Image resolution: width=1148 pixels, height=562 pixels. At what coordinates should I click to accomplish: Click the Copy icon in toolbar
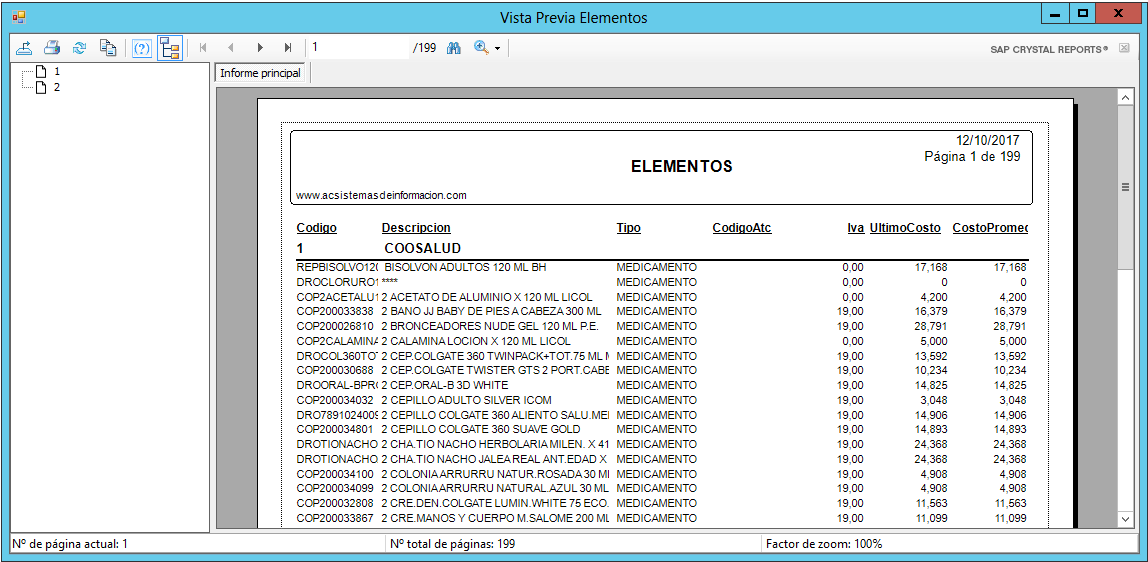click(108, 48)
